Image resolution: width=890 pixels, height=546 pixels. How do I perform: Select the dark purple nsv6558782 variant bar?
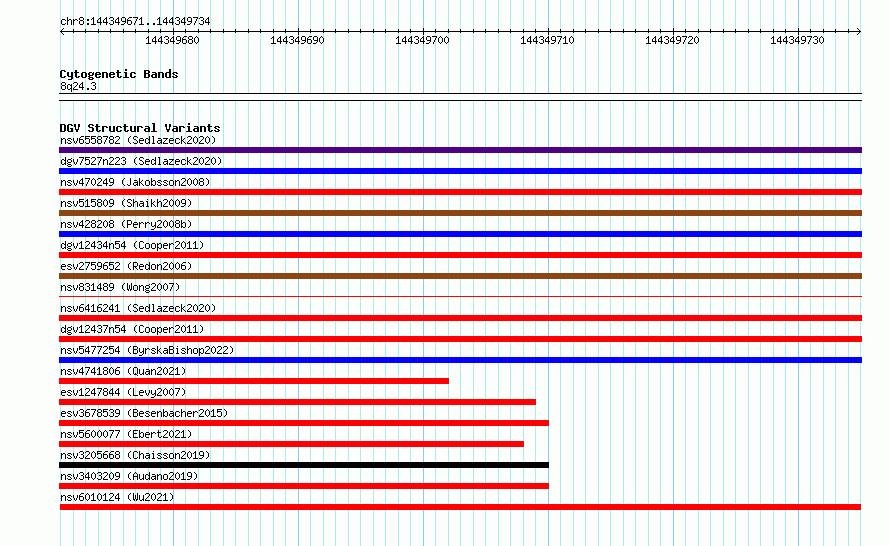[x=460, y=150]
